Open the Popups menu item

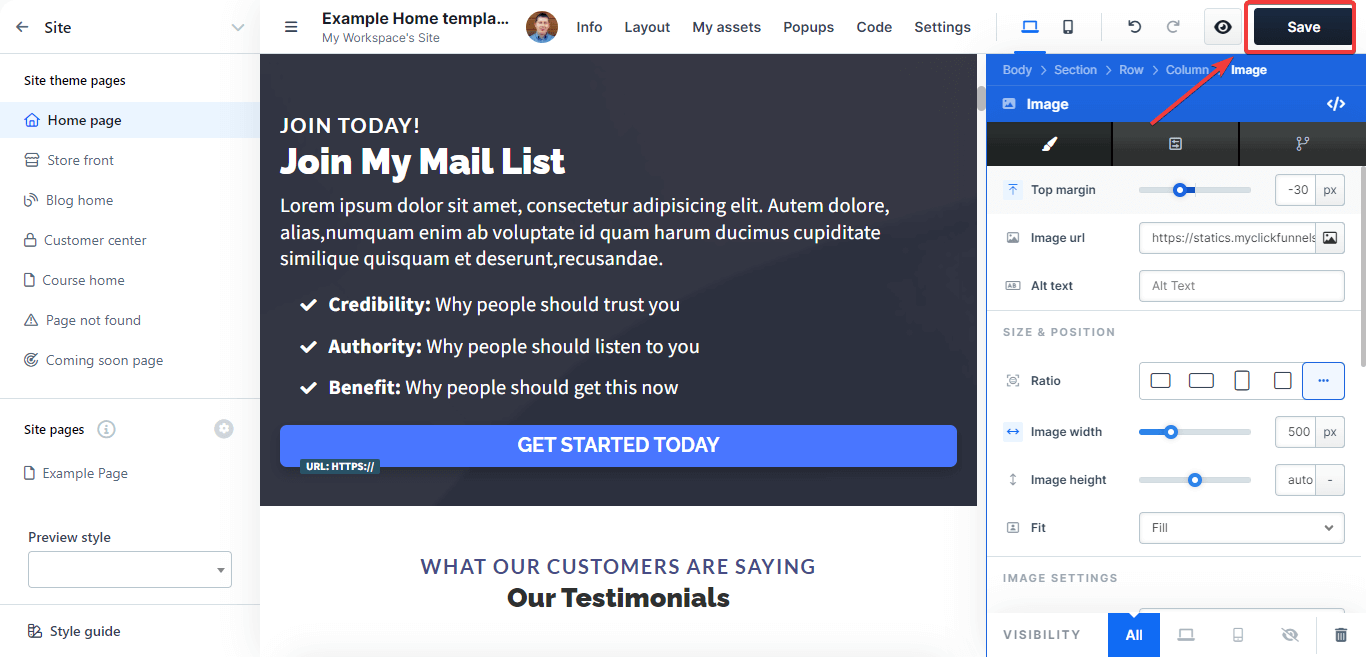click(808, 27)
